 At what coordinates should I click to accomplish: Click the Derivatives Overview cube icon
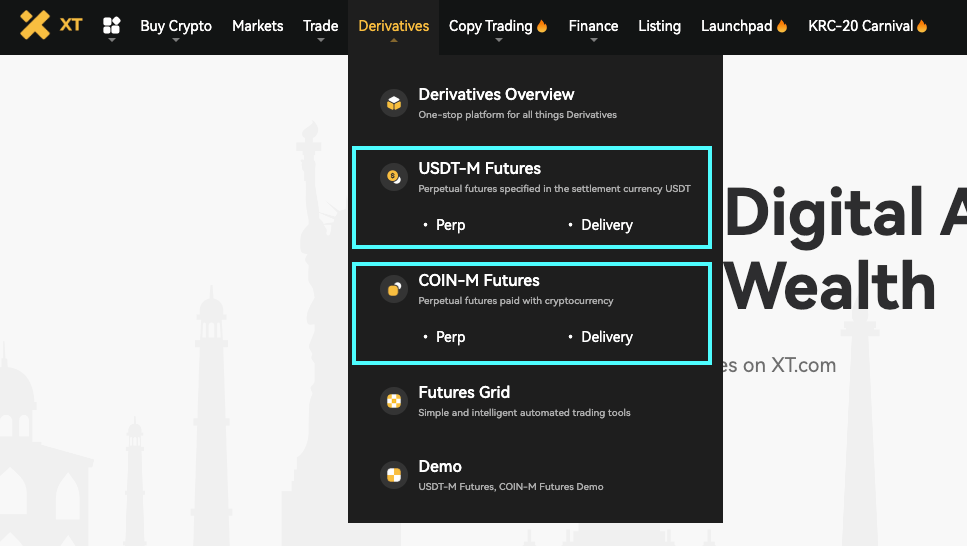click(394, 103)
